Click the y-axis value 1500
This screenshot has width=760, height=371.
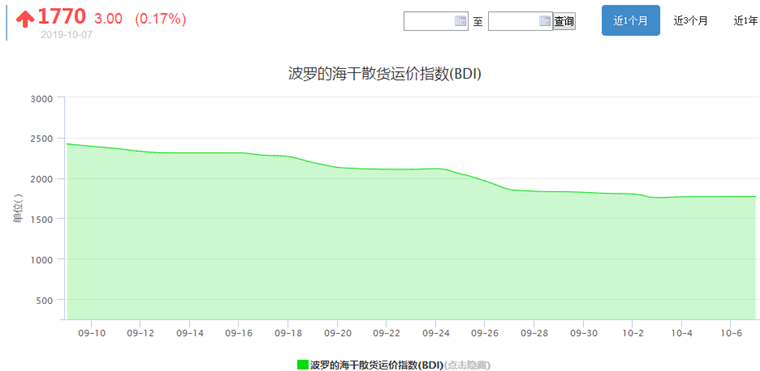[41, 219]
